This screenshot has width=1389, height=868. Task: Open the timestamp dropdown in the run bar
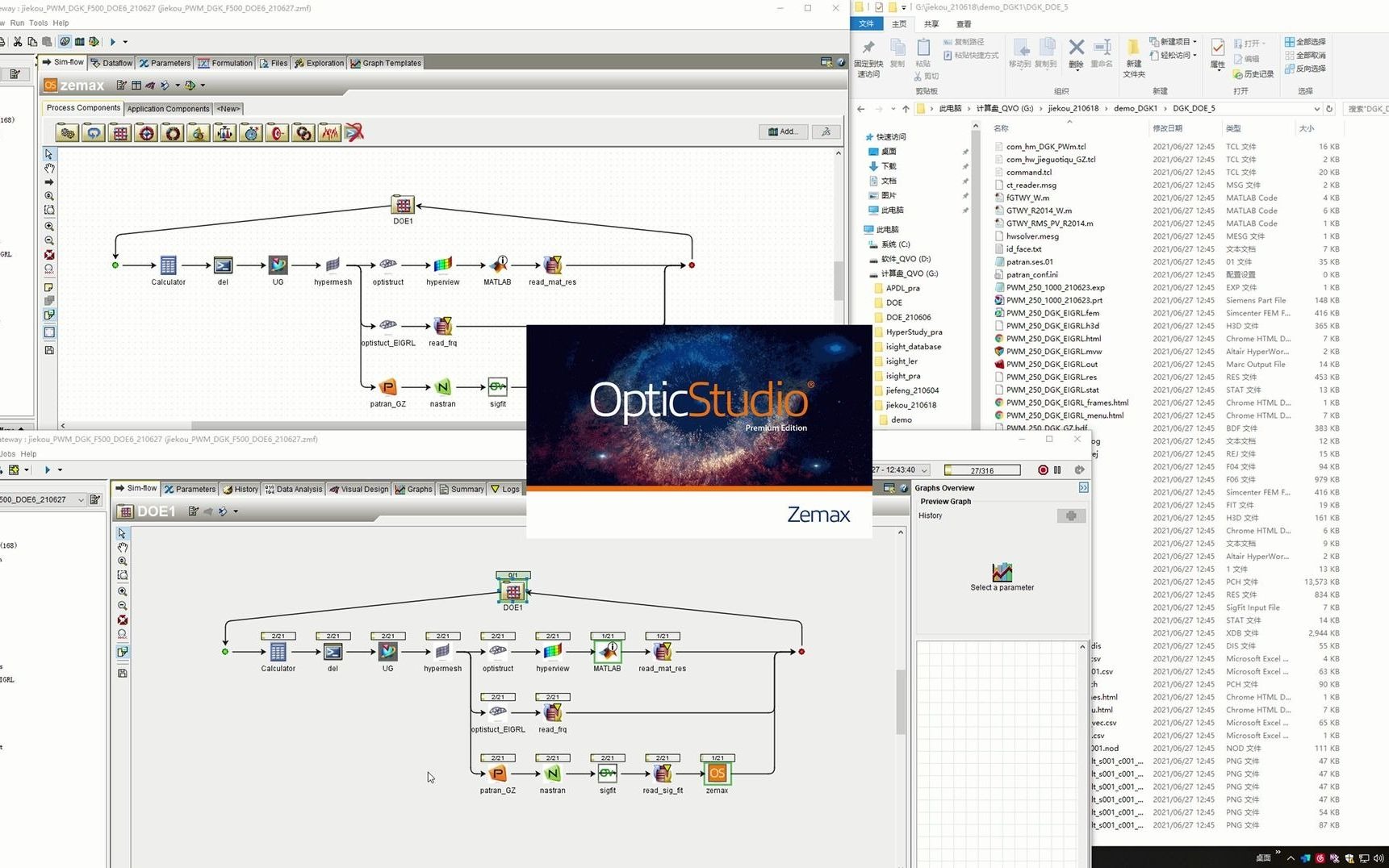923,469
